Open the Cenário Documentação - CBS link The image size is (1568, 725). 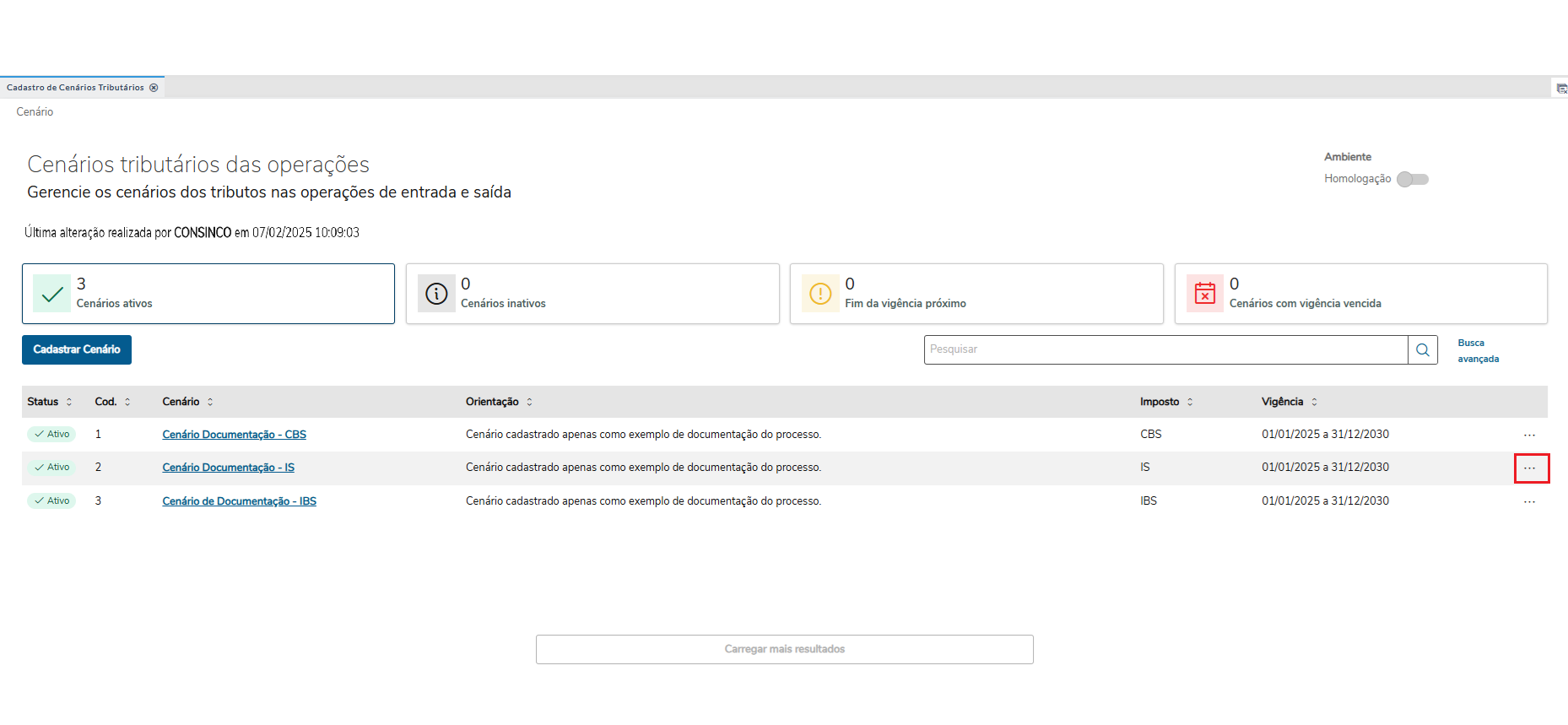pyautogui.click(x=234, y=435)
